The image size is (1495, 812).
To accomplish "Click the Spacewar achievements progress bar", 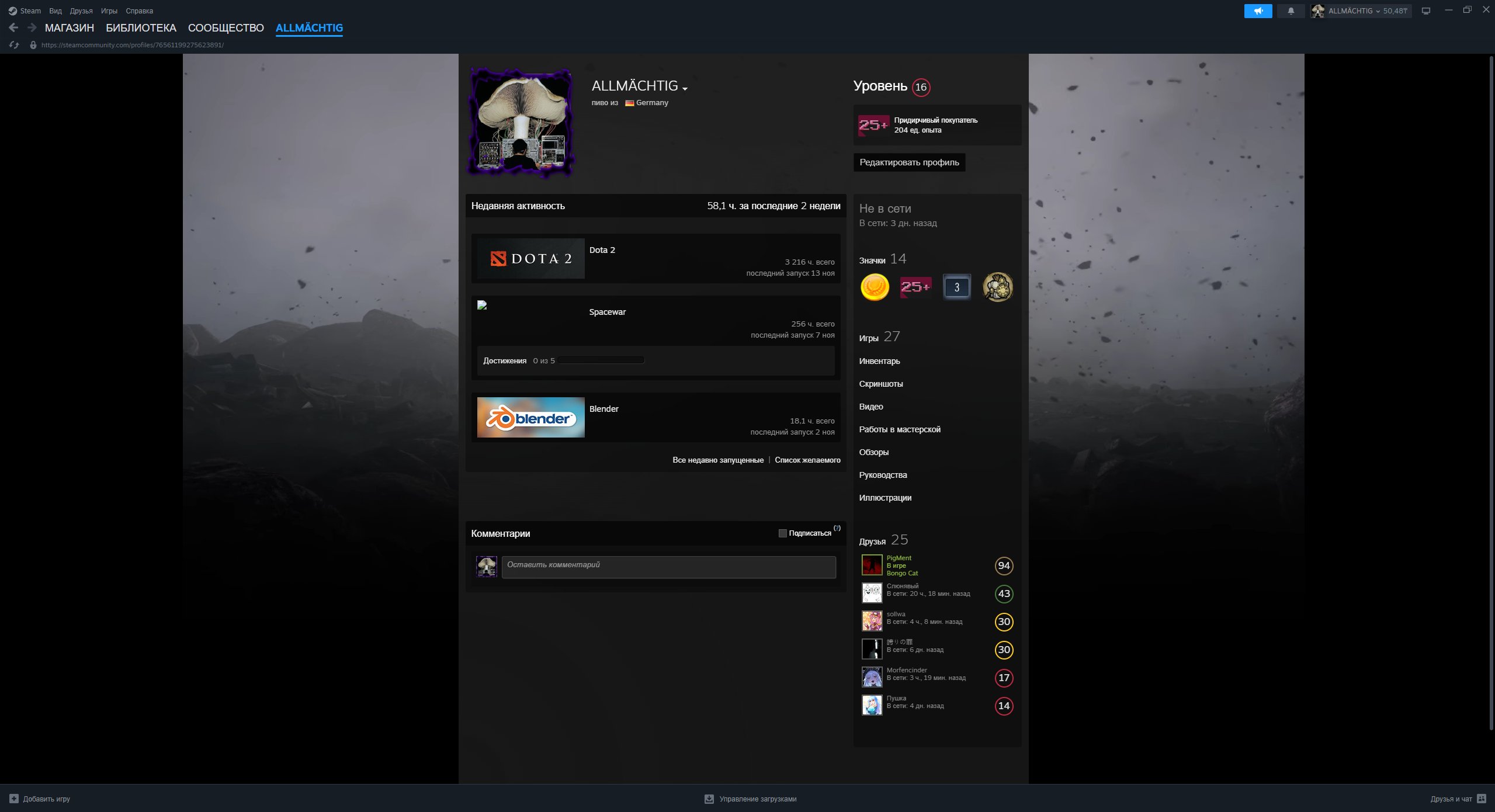I will coord(600,360).
